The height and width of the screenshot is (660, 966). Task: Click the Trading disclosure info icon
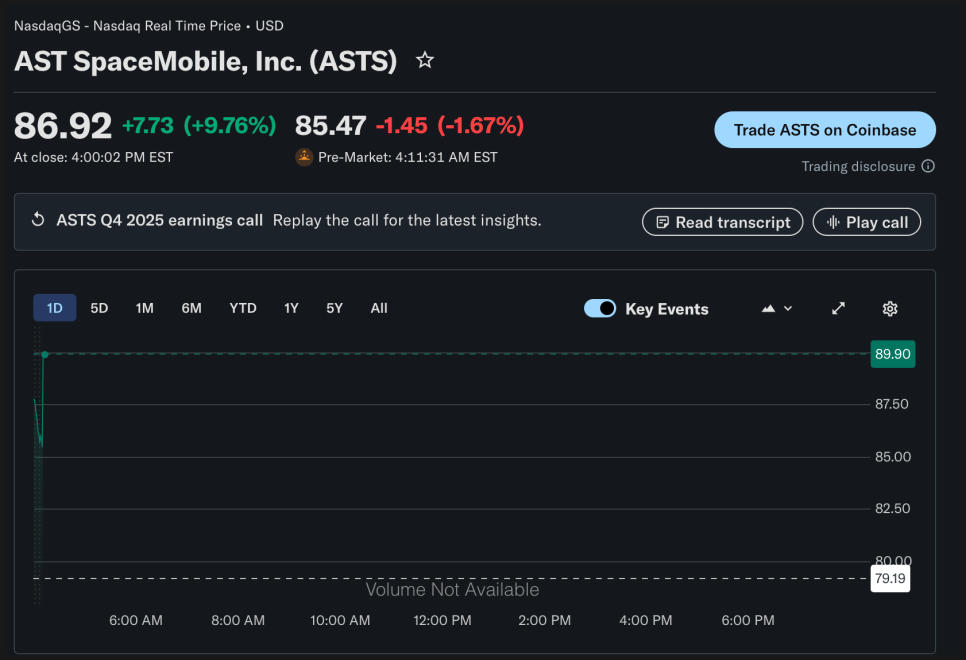point(928,166)
